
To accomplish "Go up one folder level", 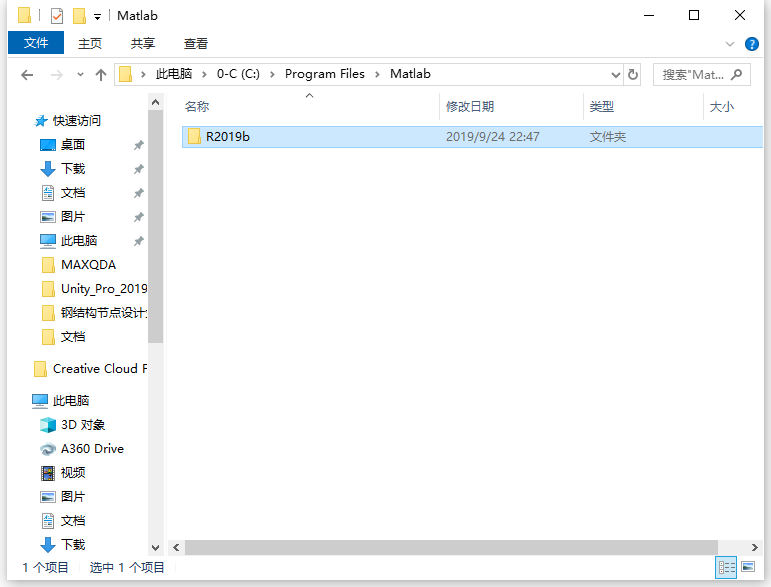I will pos(101,75).
